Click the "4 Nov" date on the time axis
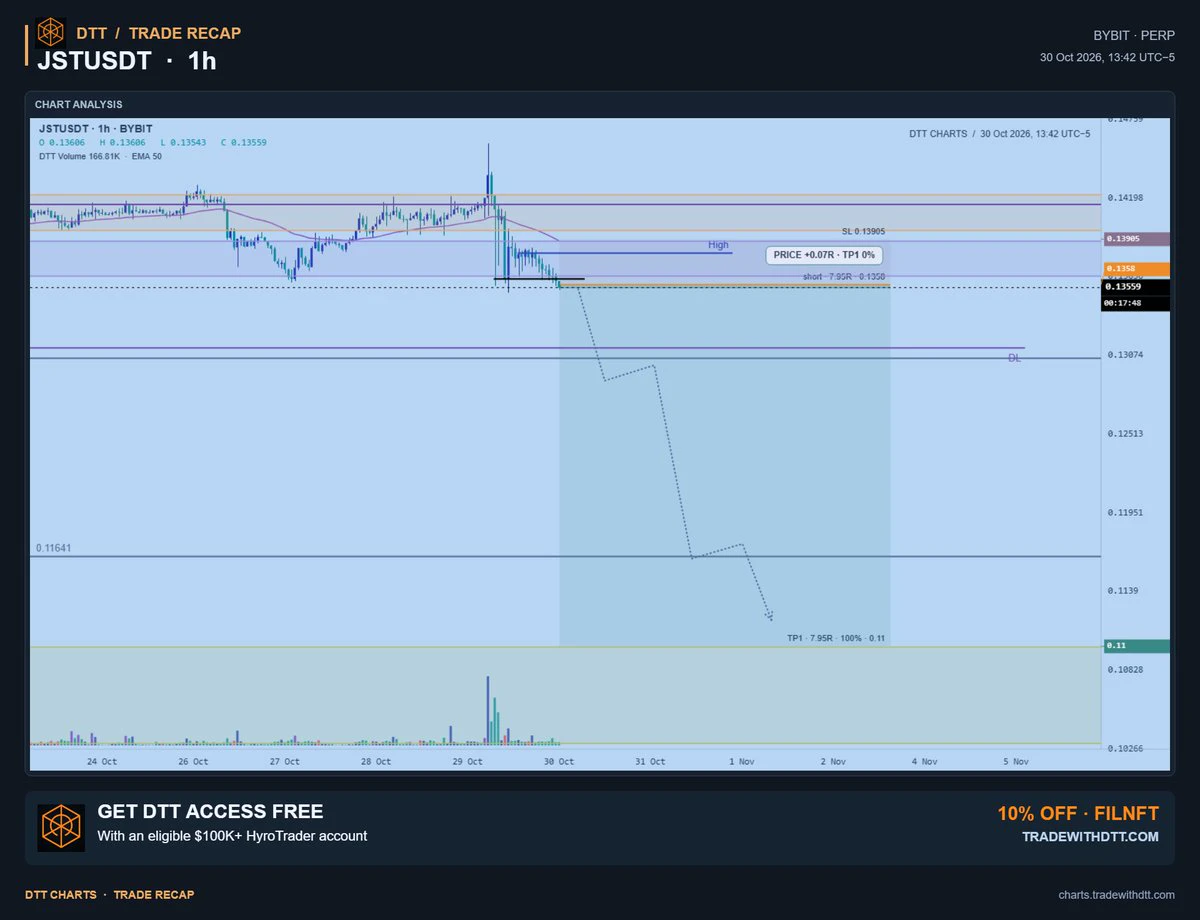1200x920 pixels. pyautogui.click(x=924, y=761)
